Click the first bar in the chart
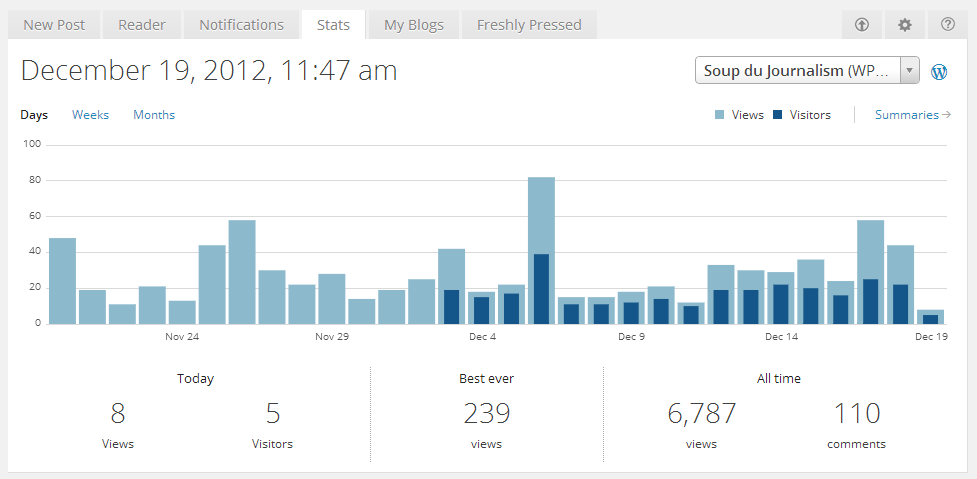 pyautogui.click(x=62, y=281)
